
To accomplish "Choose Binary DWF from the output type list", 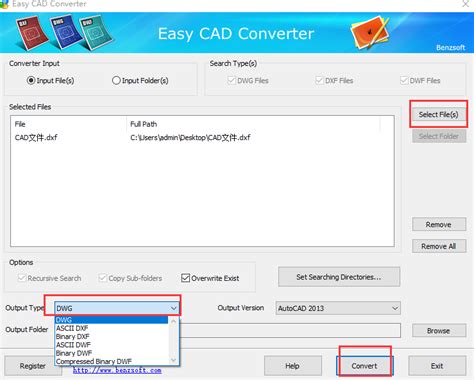I will point(112,353).
